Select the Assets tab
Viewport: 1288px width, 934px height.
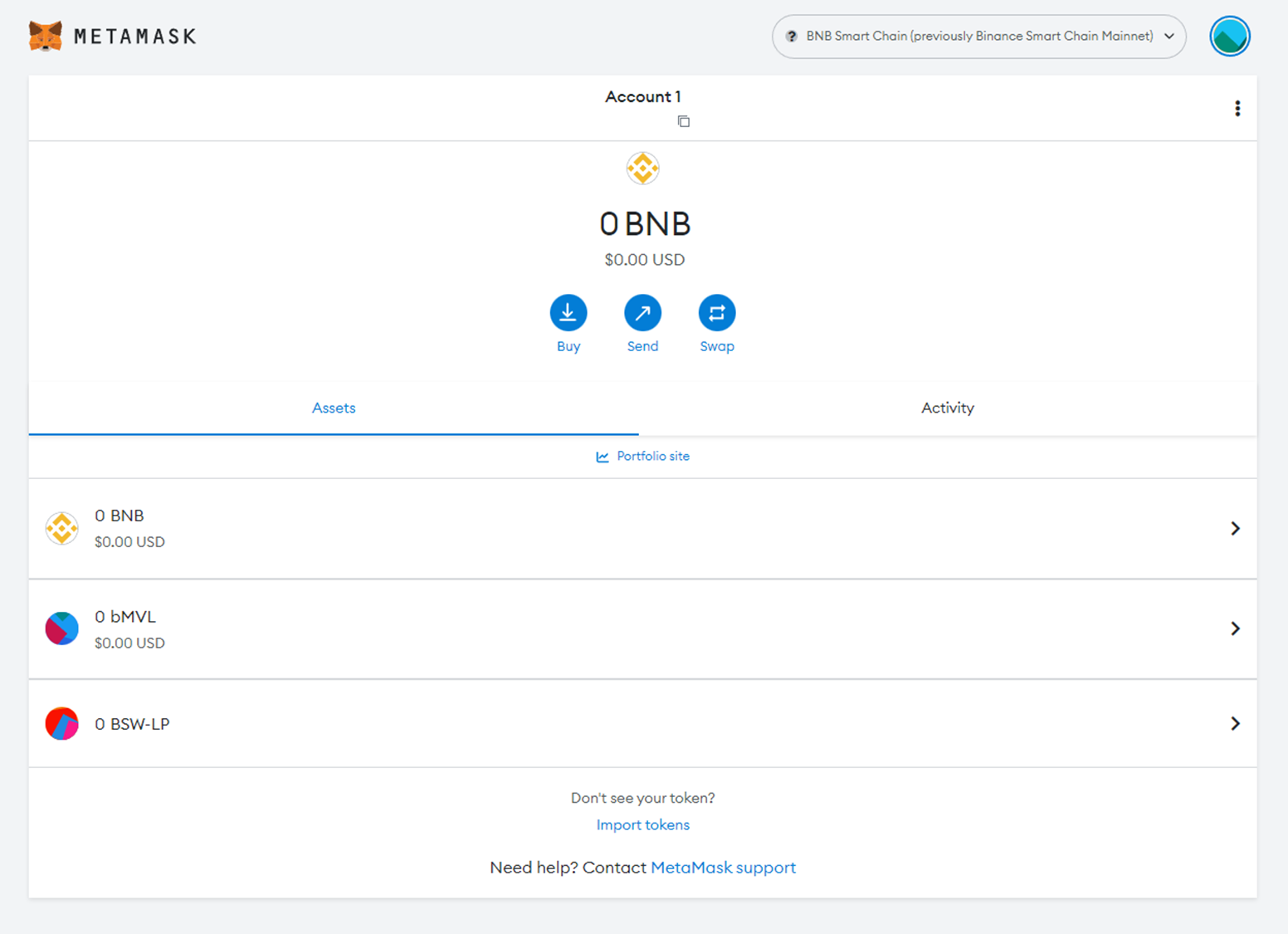tap(334, 408)
